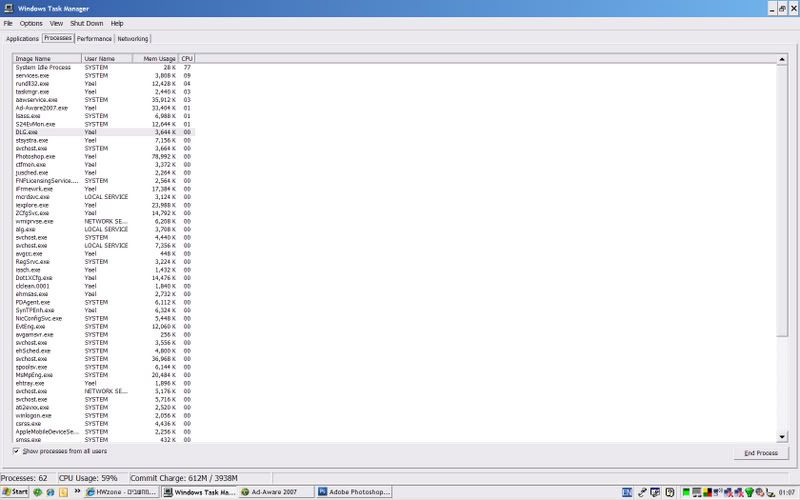Select the NicConfigSvc.exe process
This screenshot has width=800, height=500.
pyautogui.click(x=104, y=318)
